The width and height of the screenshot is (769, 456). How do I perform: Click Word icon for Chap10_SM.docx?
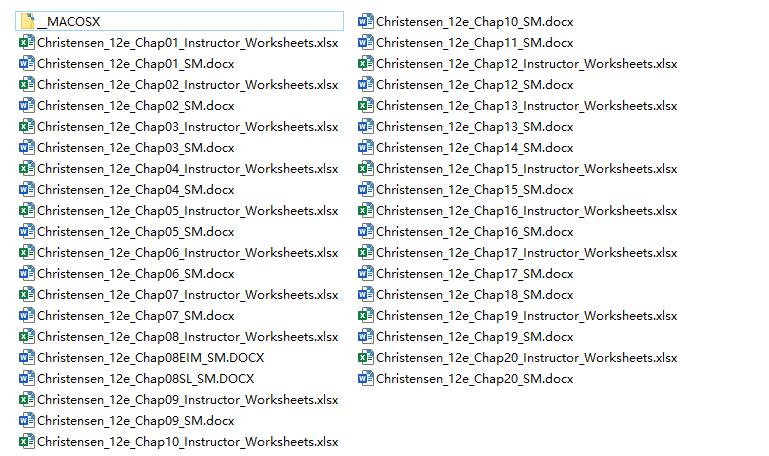tap(366, 21)
